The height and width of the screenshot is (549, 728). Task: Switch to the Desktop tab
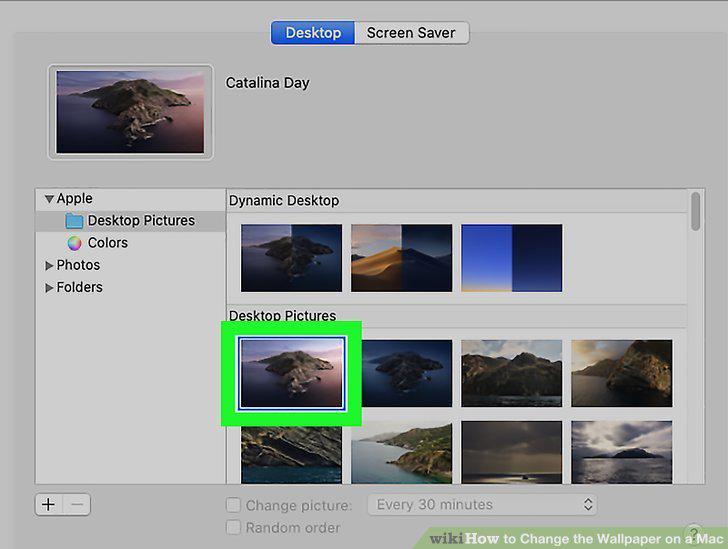coord(313,33)
